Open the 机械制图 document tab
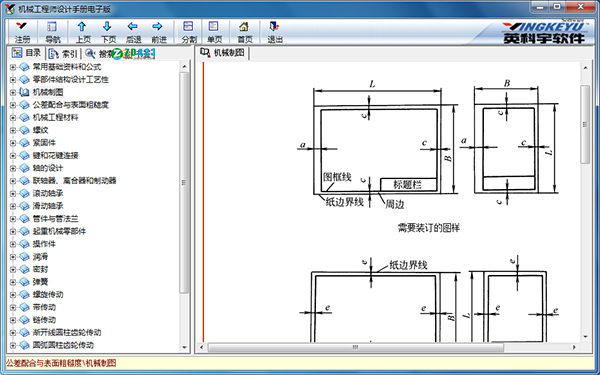This screenshot has height=375, width=600. coord(223,53)
